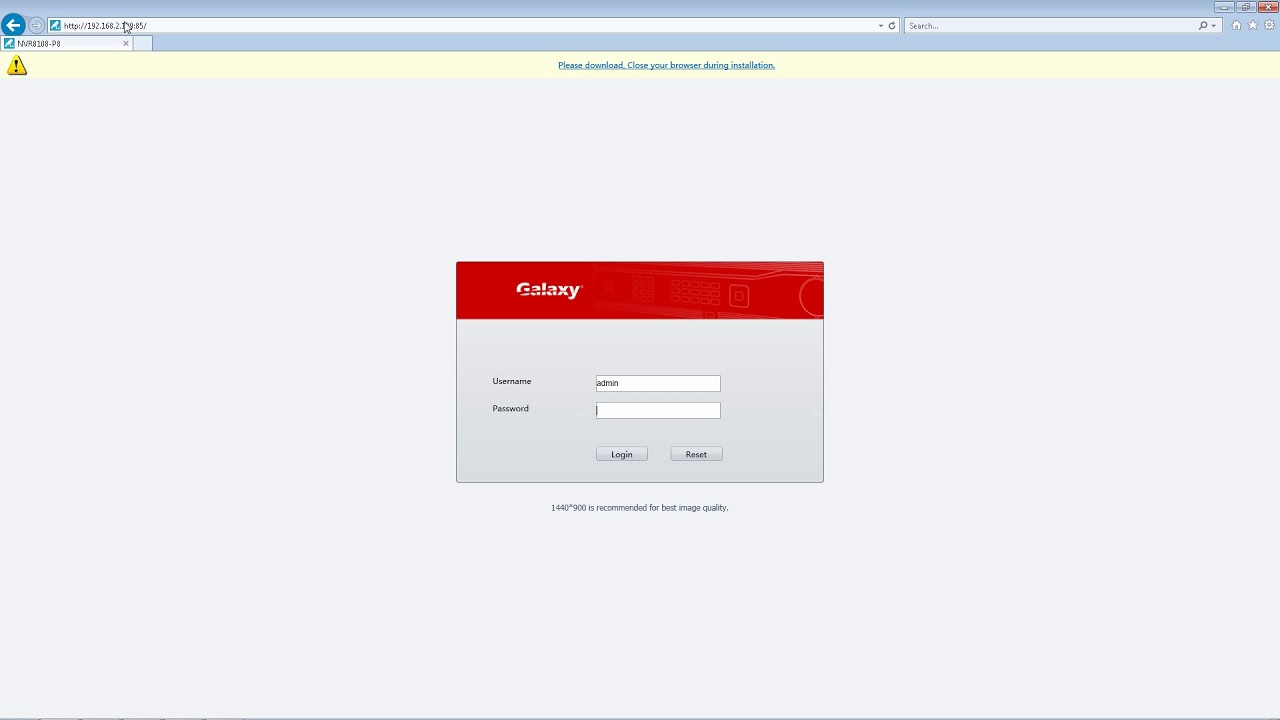The width and height of the screenshot is (1280, 720).
Task: Click the site favicon in the address bar
Action: click(x=55, y=25)
